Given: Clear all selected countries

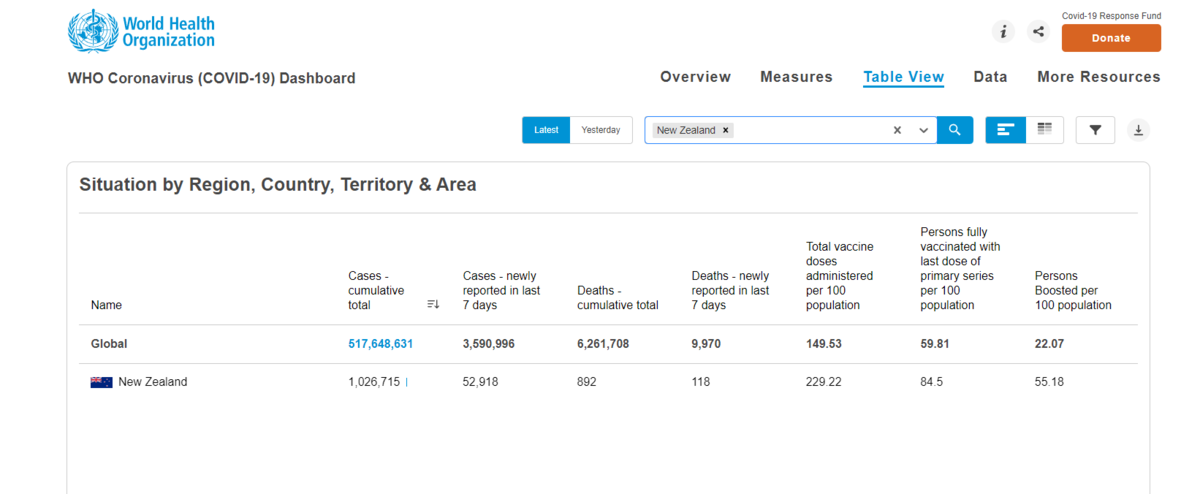Looking at the screenshot, I should [897, 130].
